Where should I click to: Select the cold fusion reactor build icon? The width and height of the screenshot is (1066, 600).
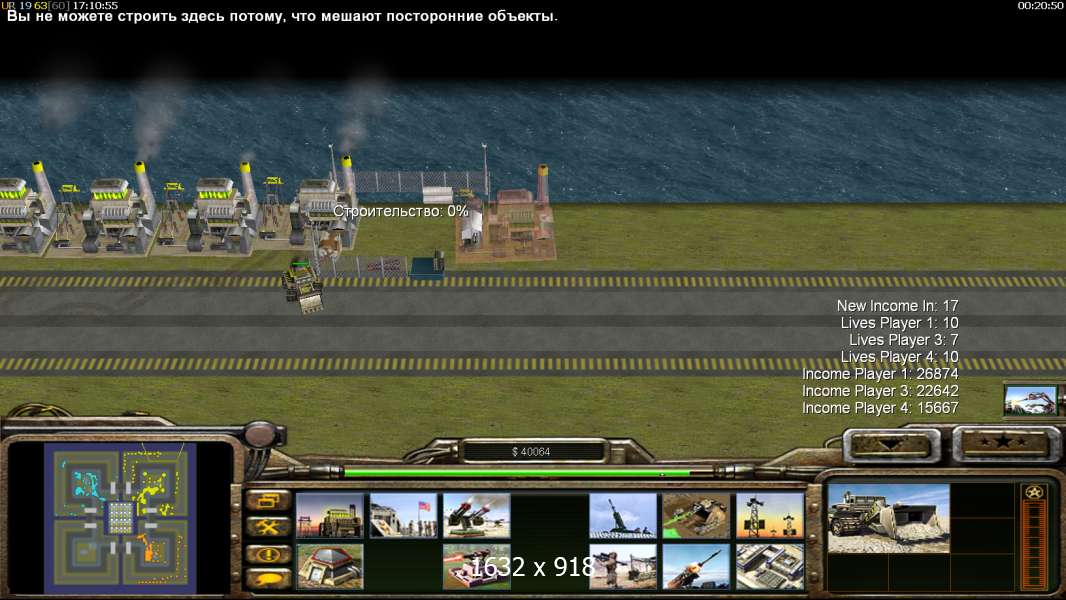point(330,516)
